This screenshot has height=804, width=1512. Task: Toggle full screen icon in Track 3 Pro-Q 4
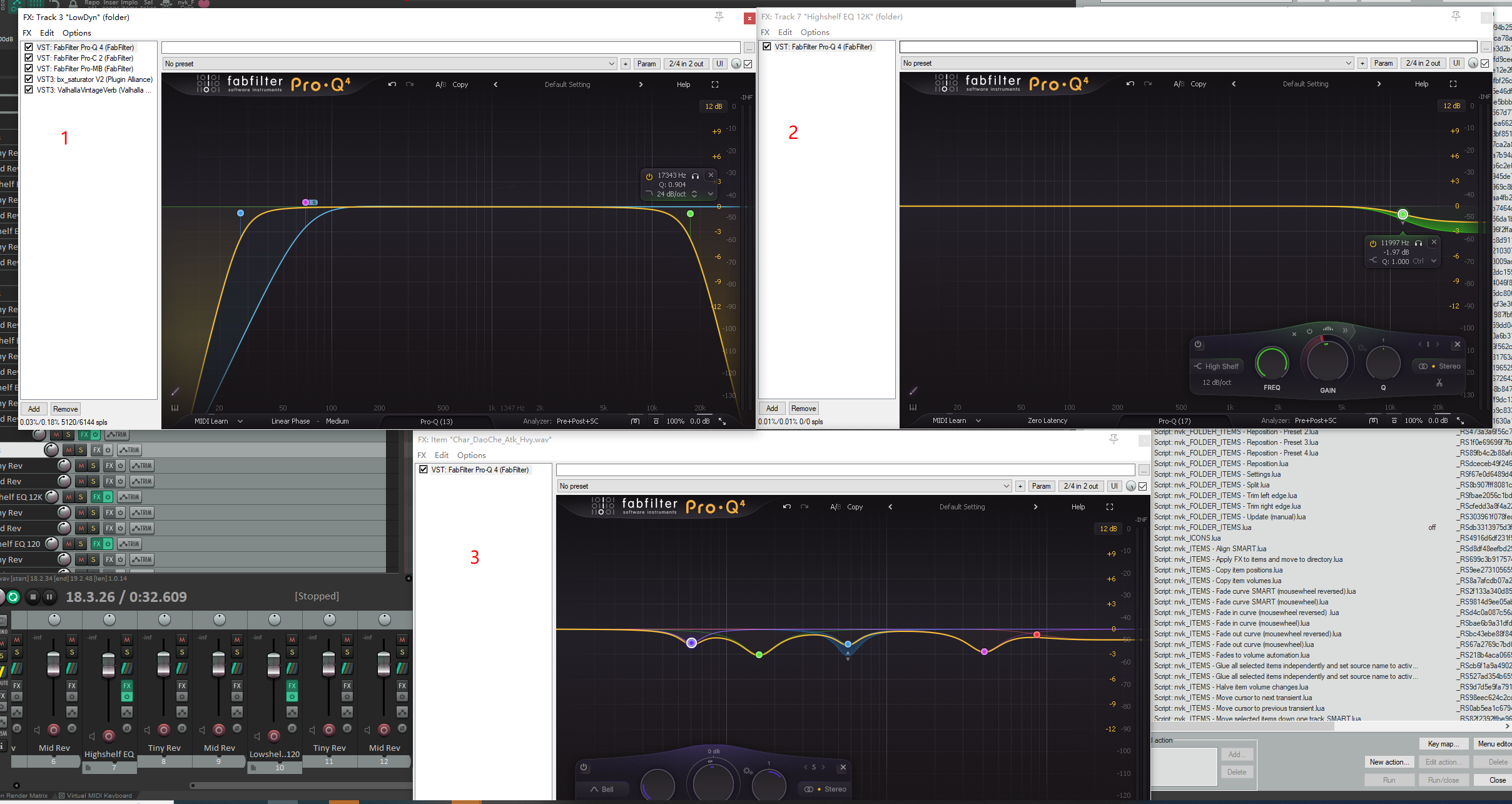tap(715, 84)
